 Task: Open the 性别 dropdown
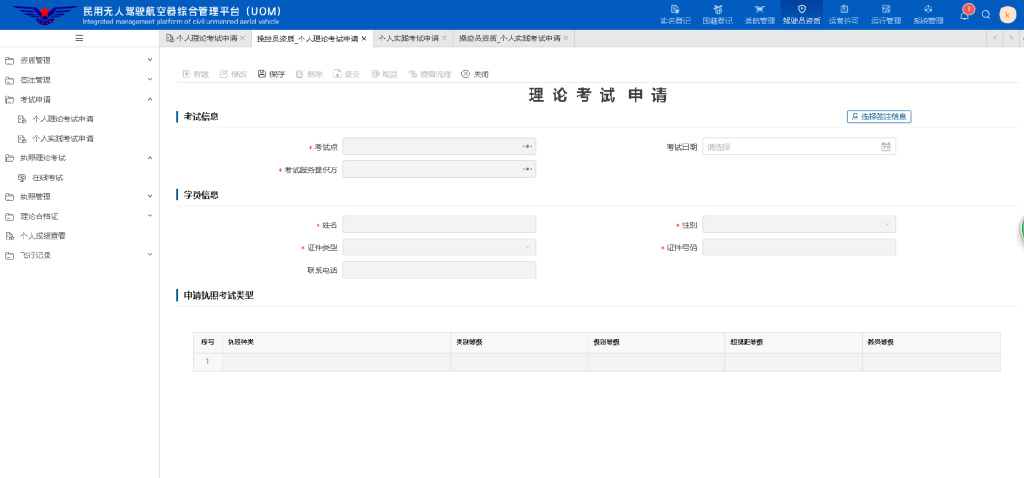coord(799,225)
